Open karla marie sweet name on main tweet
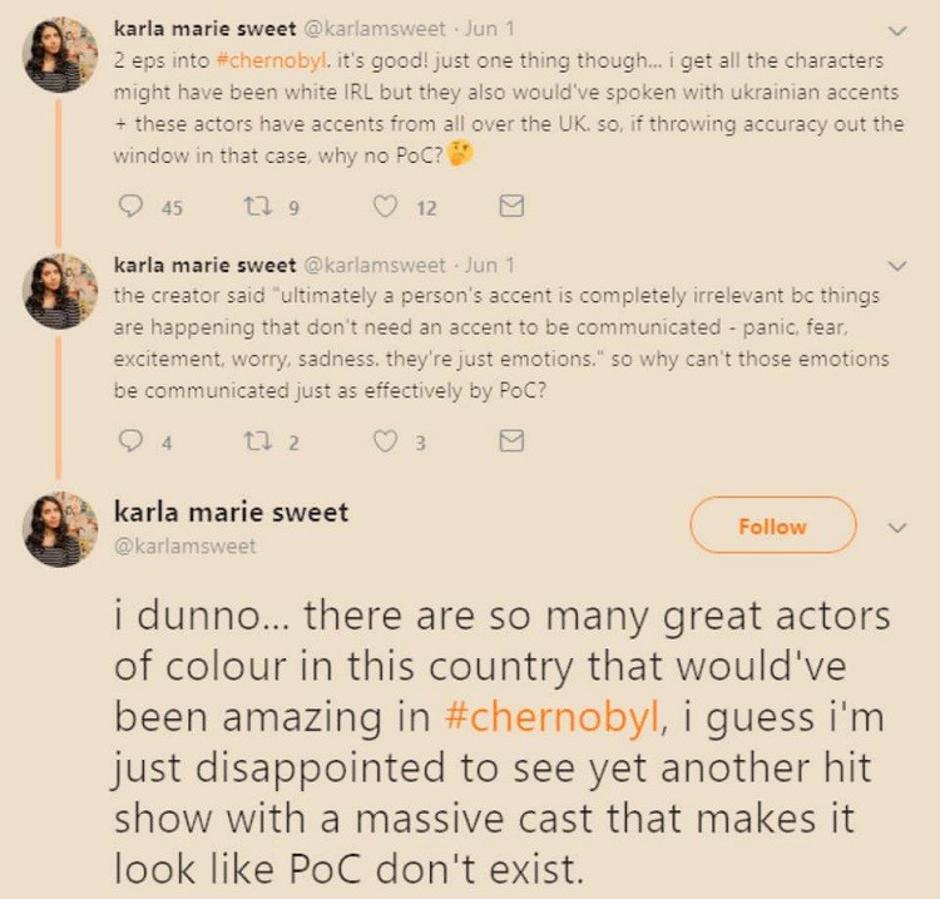The height and width of the screenshot is (899, 940). [231, 513]
